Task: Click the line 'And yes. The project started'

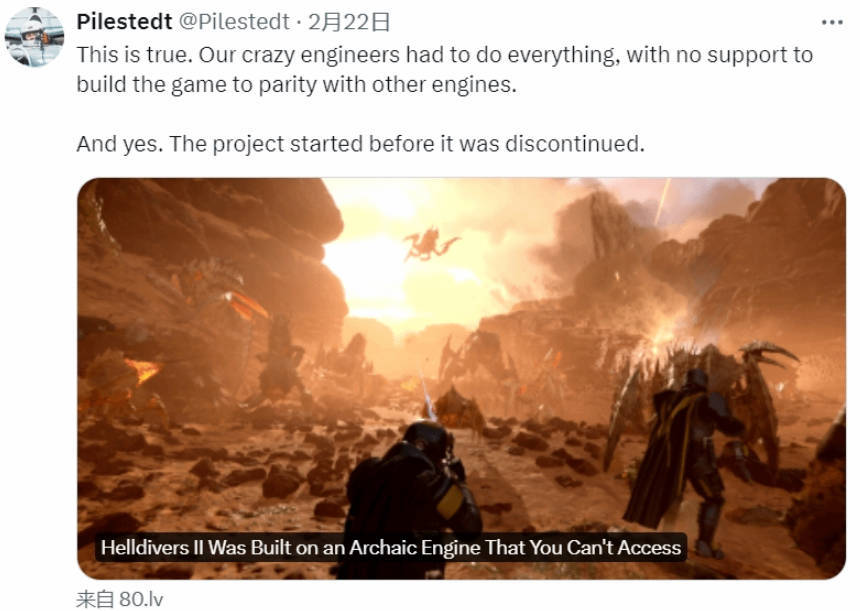Action: [360, 144]
